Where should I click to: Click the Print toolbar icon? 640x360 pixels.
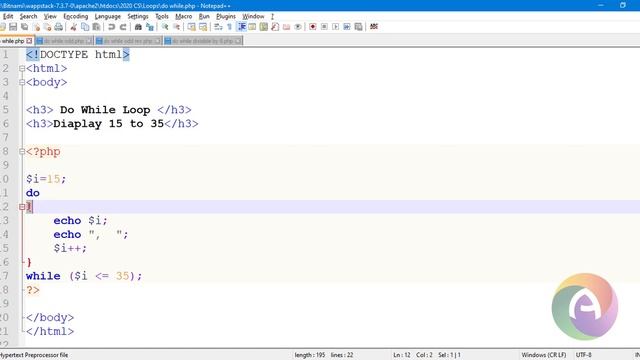tap(59, 27)
